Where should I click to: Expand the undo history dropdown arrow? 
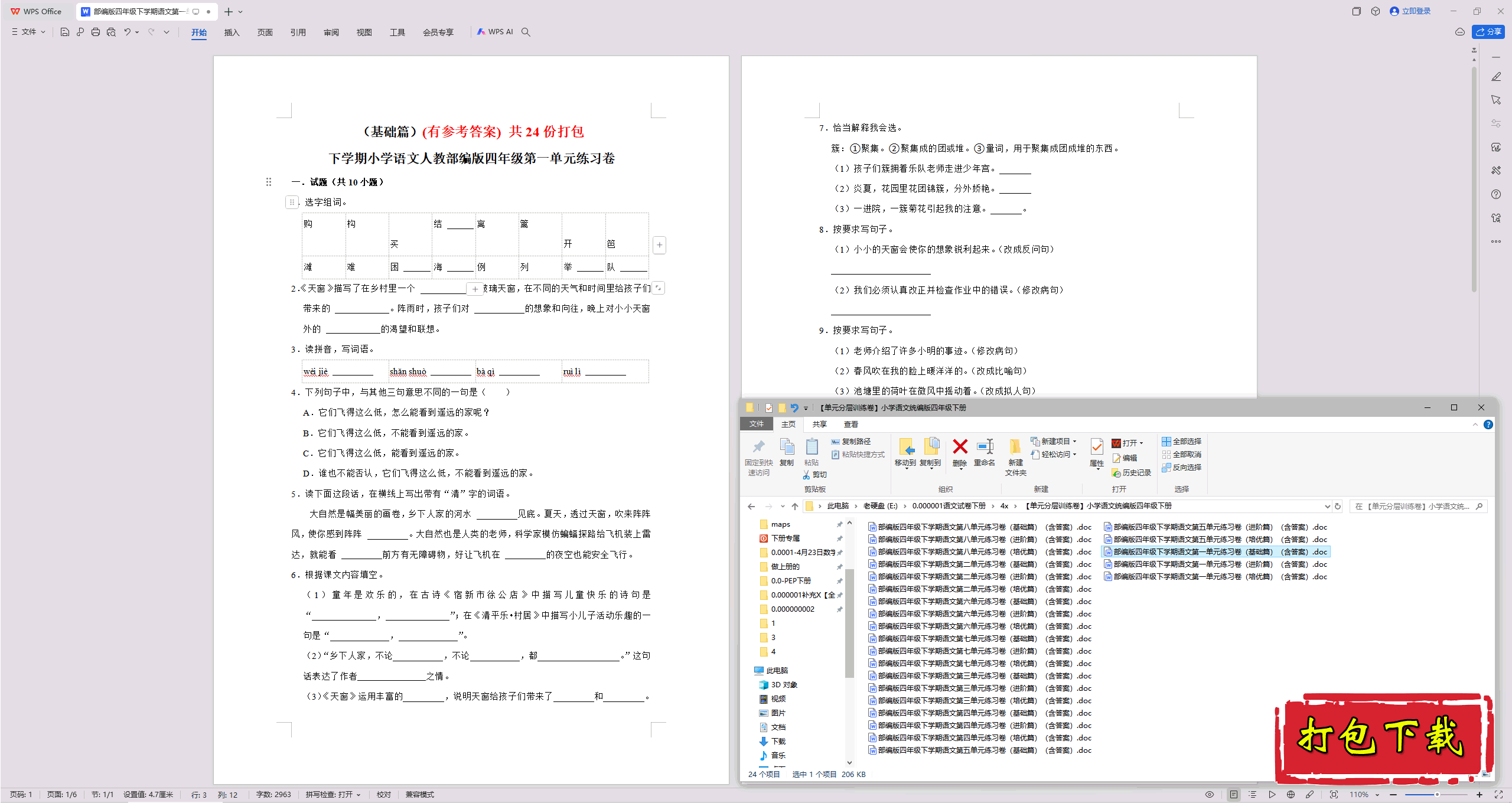coord(137,32)
